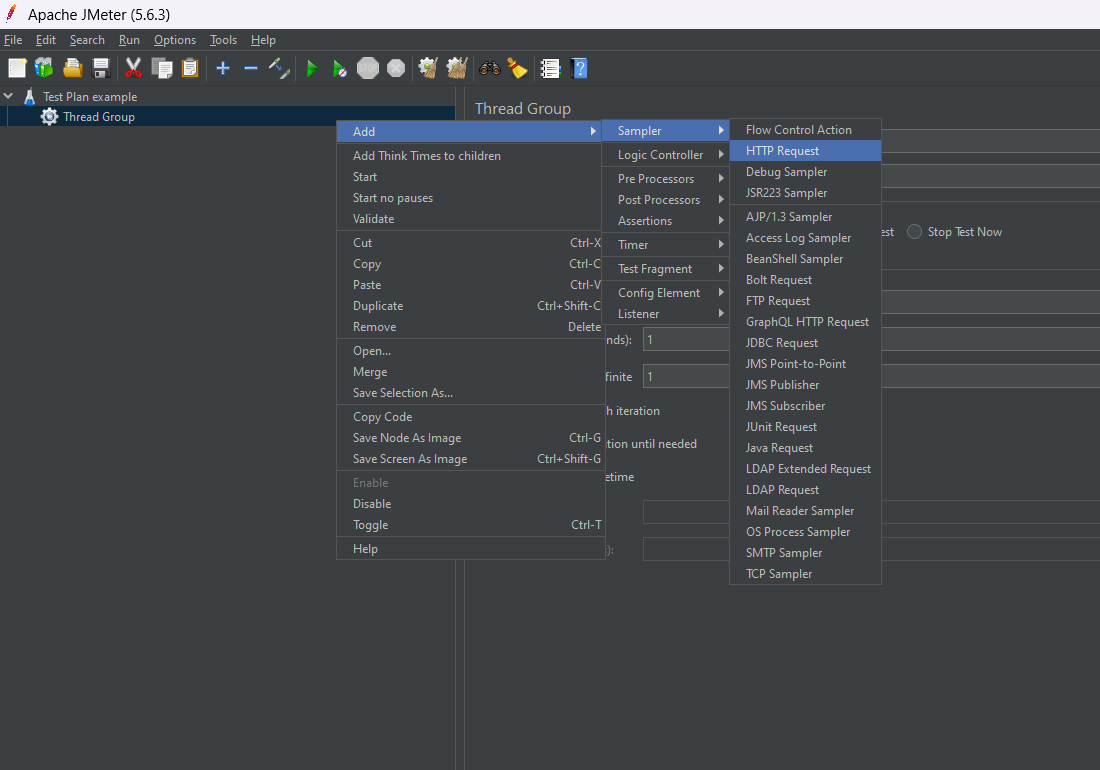Click the Collapse All minus icon
Image resolution: width=1100 pixels, height=770 pixels.
tap(250, 68)
